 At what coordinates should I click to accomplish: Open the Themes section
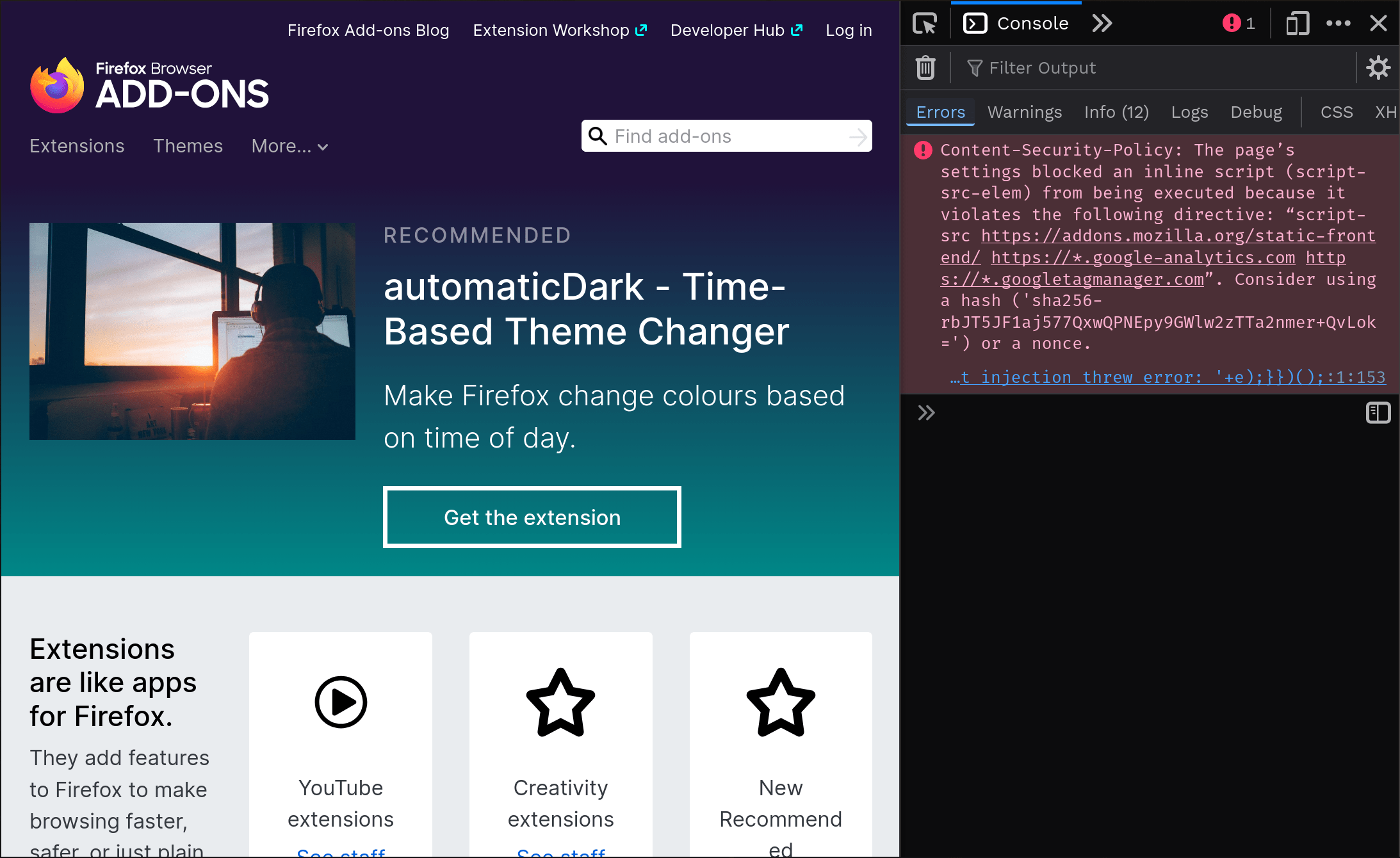click(188, 146)
